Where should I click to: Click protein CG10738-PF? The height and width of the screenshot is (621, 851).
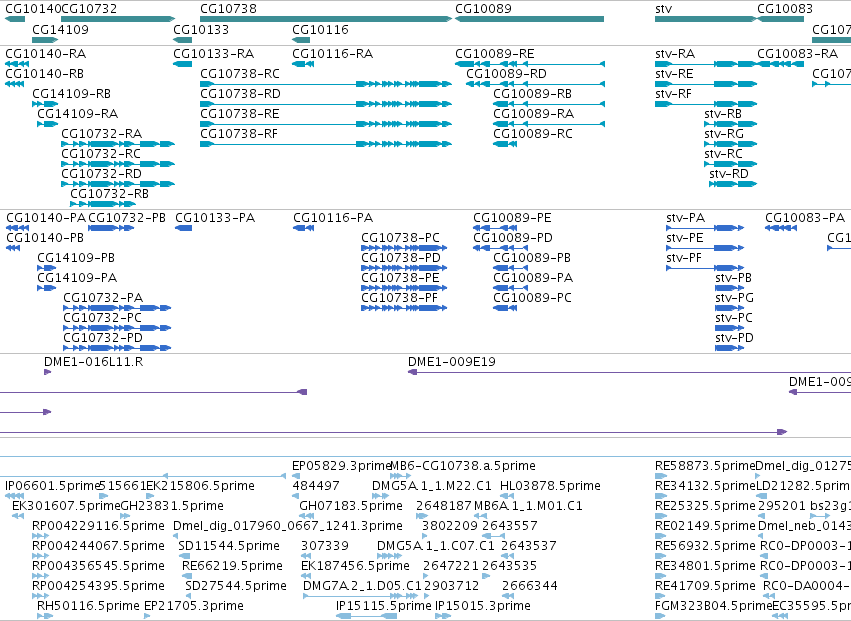pos(399,298)
